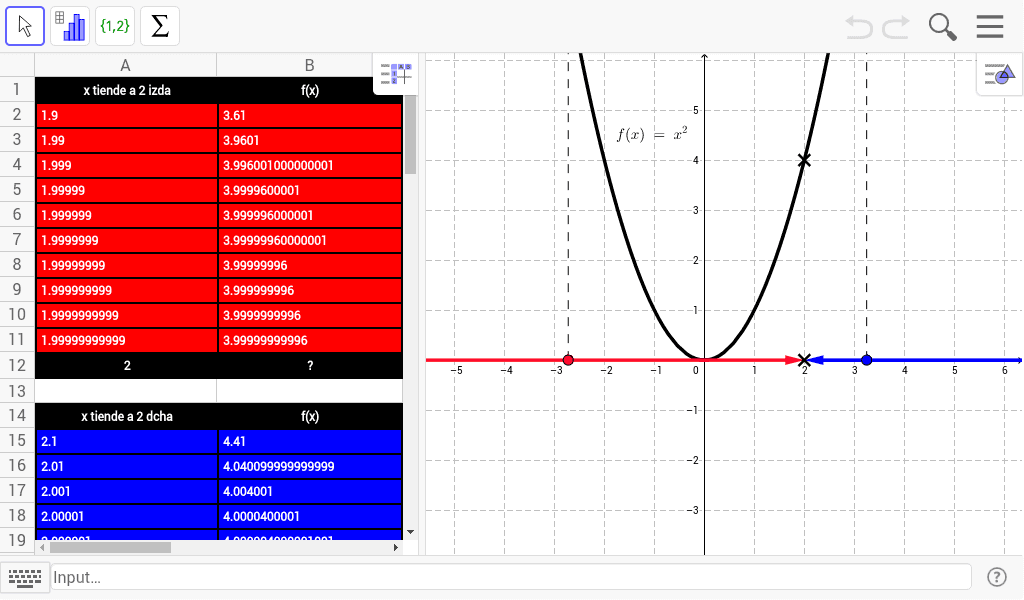This screenshot has height=600, width=1024.
Task: Select column A header
Action: [x=125, y=65]
